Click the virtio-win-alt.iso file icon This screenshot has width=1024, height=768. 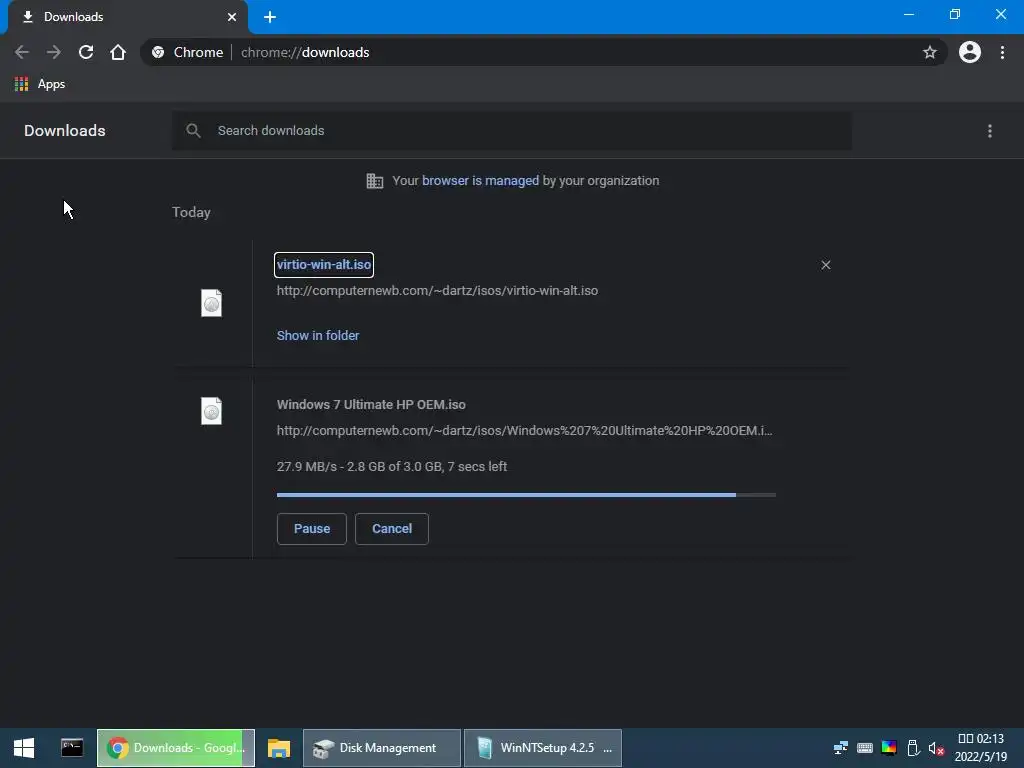point(211,303)
